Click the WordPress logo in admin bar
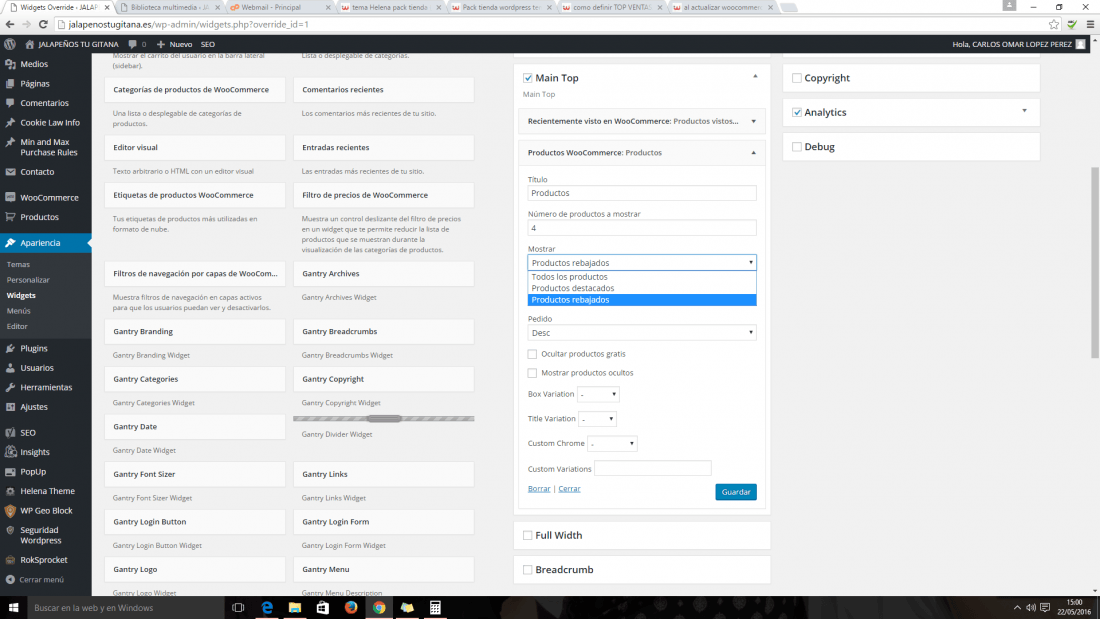Viewport: 1100px width, 619px height. (x=10, y=44)
